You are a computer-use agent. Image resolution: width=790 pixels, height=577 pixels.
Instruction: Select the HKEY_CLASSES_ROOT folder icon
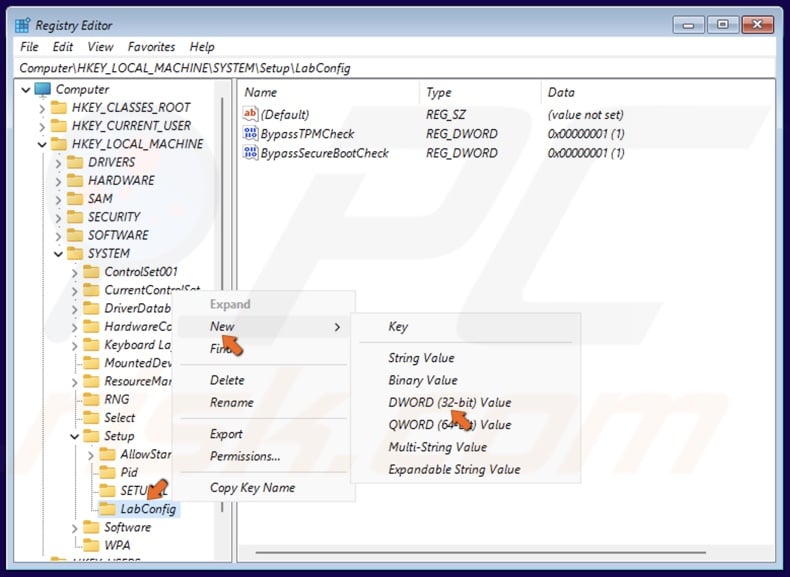point(59,107)
